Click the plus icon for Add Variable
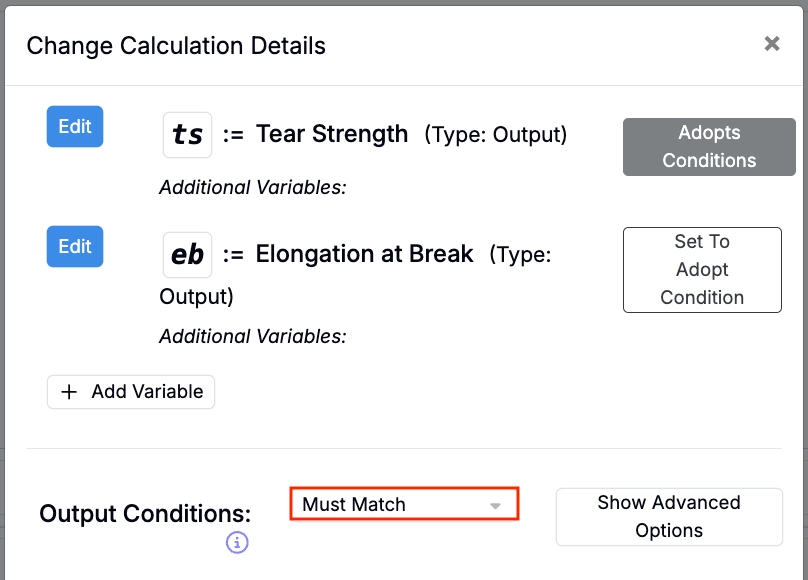The width and height of the screenshot is (808, 580). click(x=69, y=392)
